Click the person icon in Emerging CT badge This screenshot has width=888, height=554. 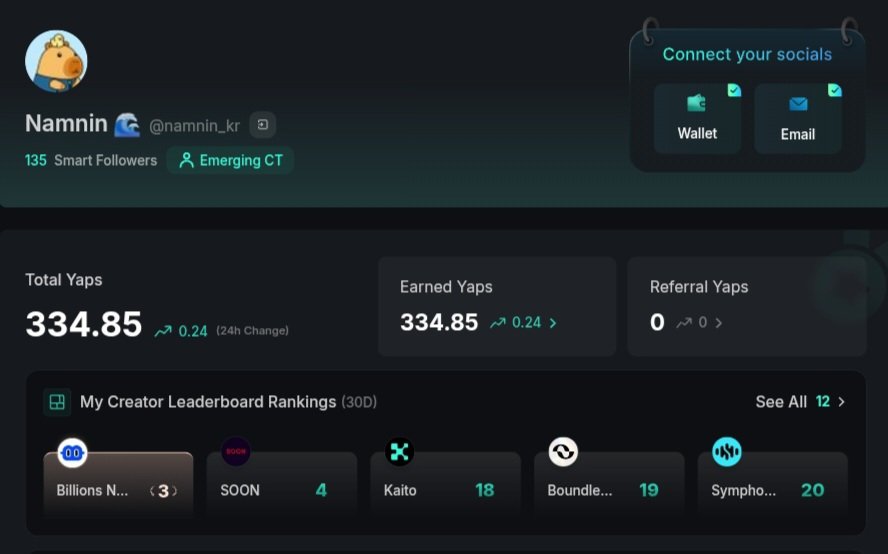(186, 160)
